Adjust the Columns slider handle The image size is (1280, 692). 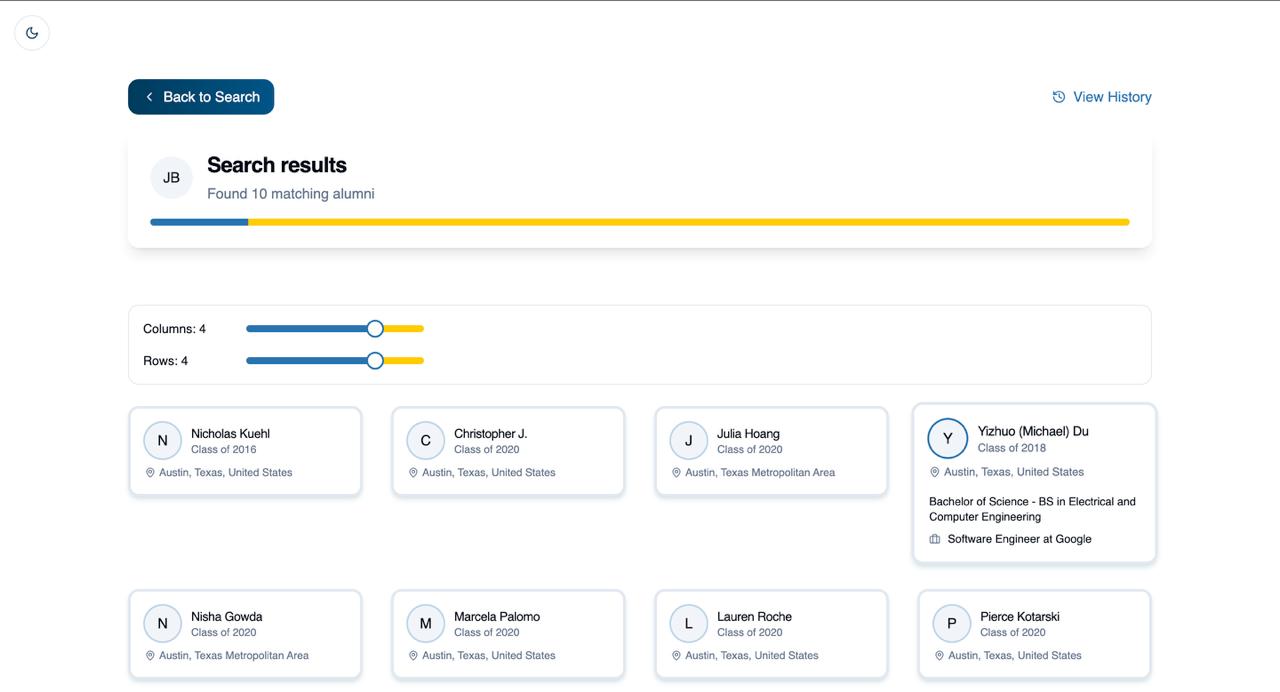[375, 328]
